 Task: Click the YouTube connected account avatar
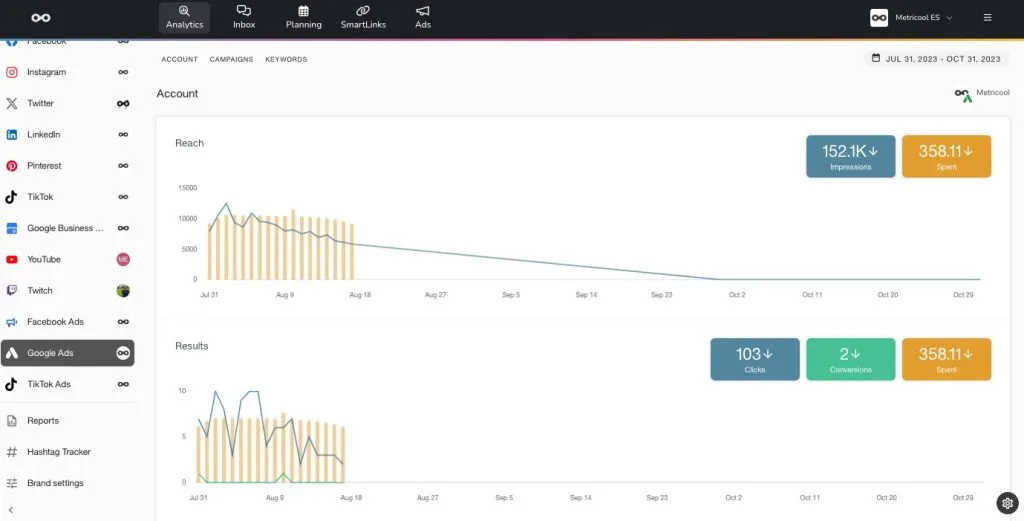coord(123,259)
